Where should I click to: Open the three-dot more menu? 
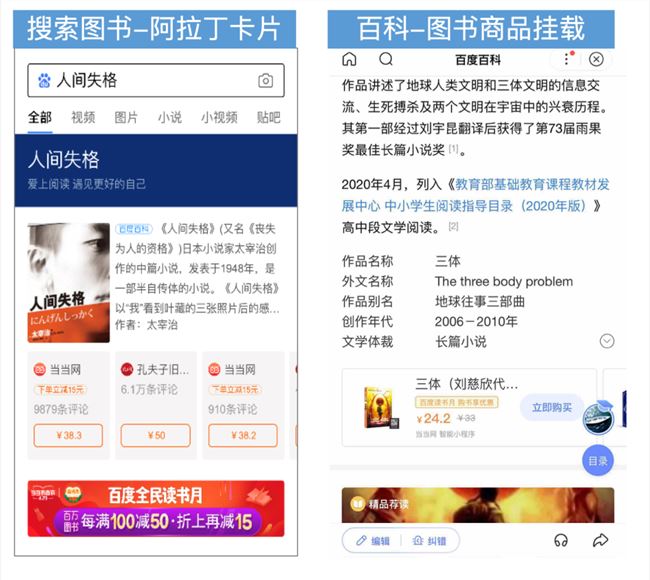click(x=567, y=59)
